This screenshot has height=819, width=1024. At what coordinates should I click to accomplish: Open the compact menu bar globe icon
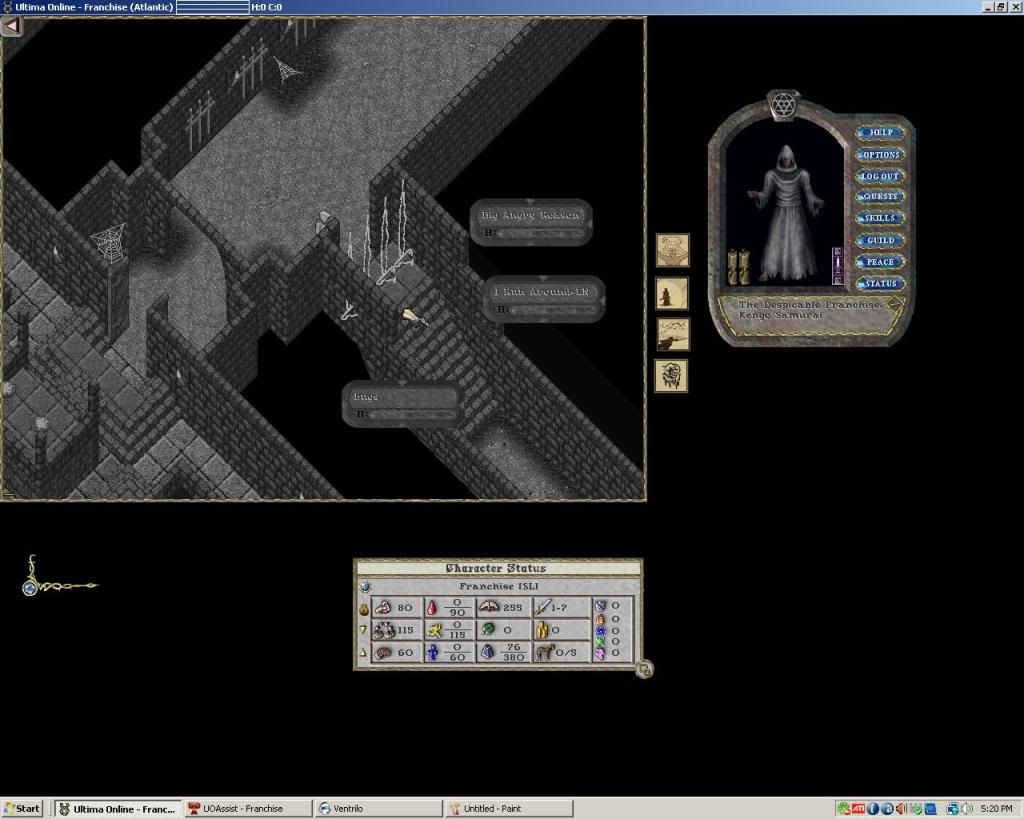coord(29,588)
